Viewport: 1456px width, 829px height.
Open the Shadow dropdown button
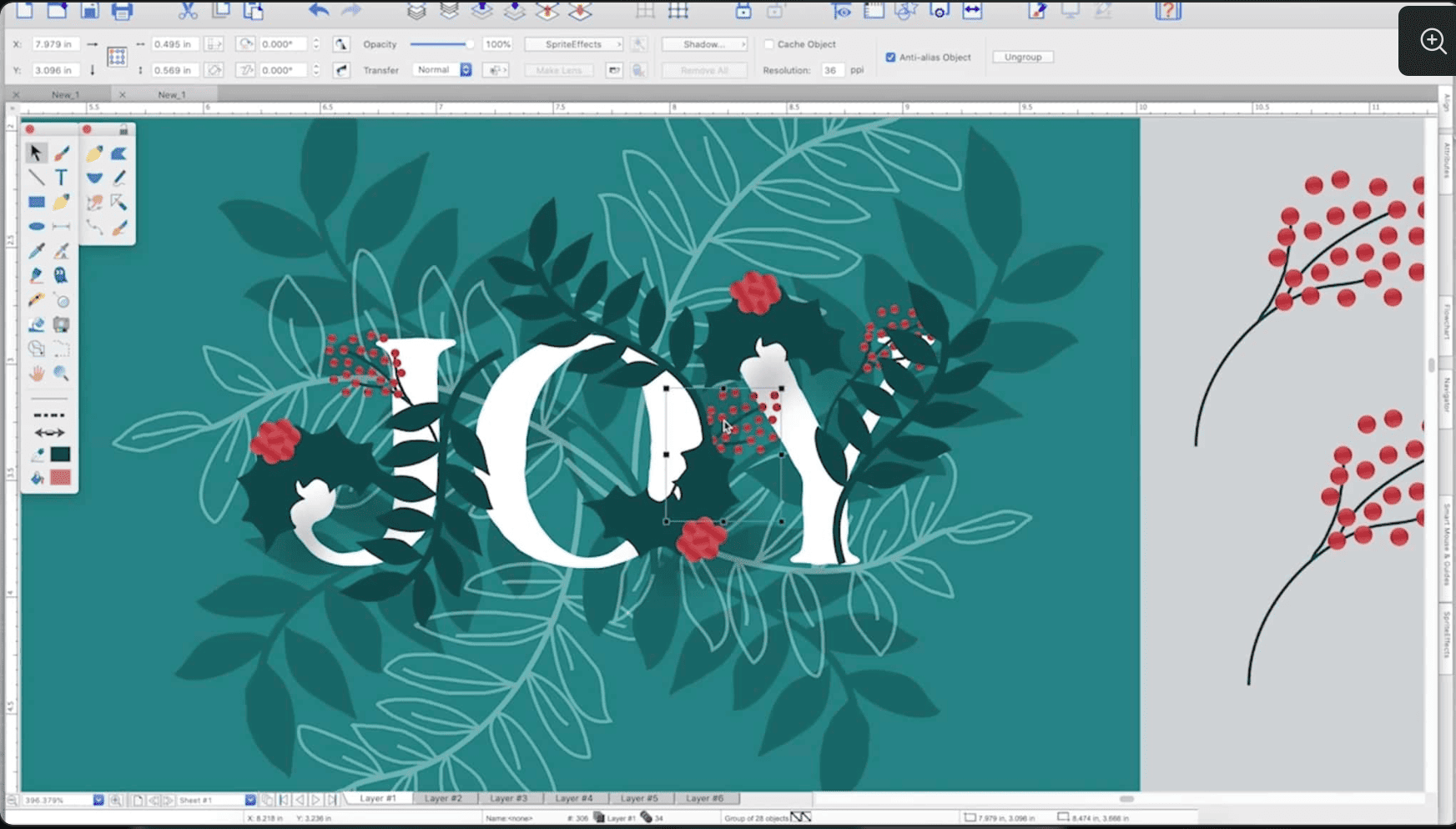click(x=704, y=44)
